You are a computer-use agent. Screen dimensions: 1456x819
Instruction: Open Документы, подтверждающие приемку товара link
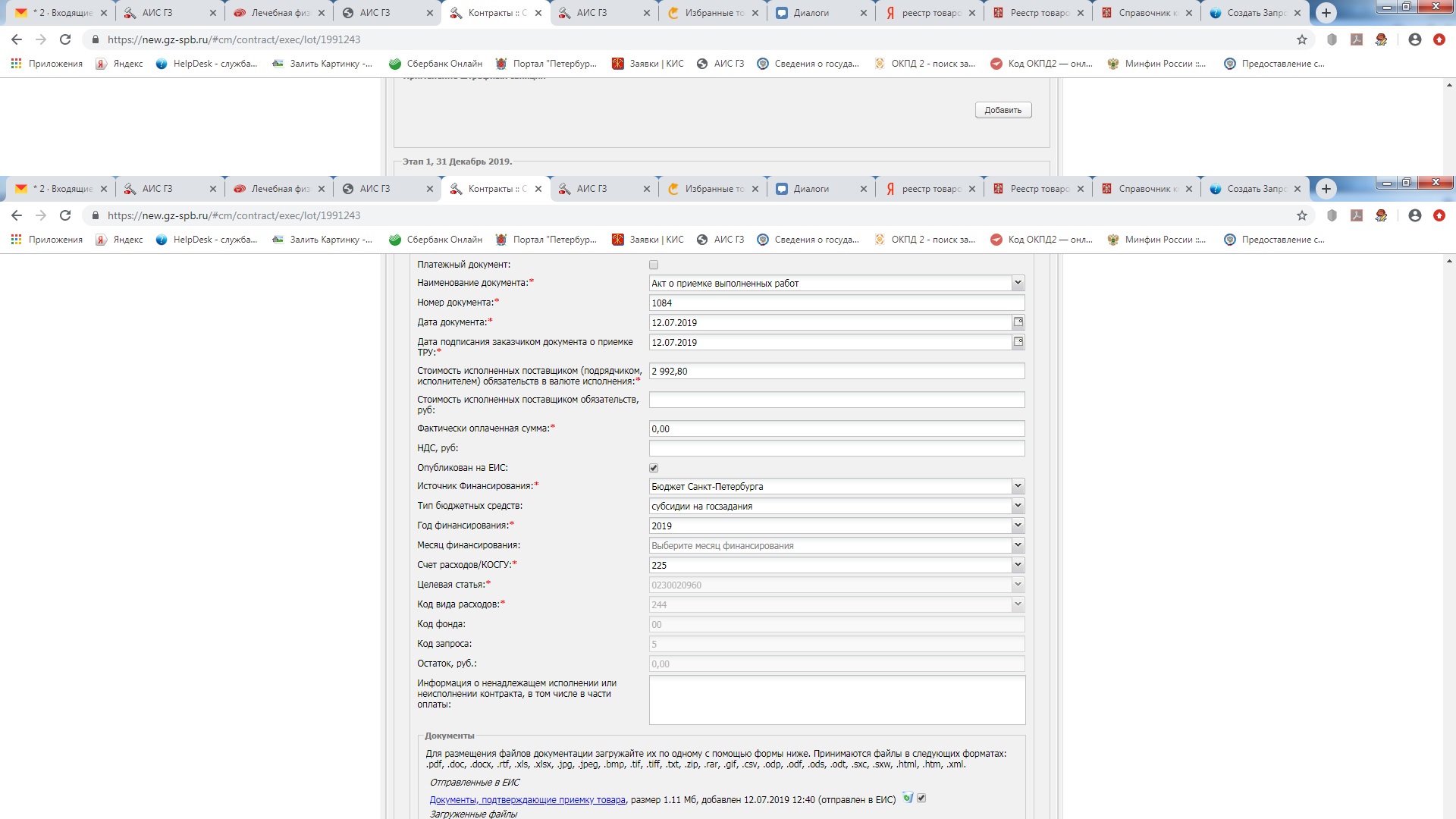[527, 800]
